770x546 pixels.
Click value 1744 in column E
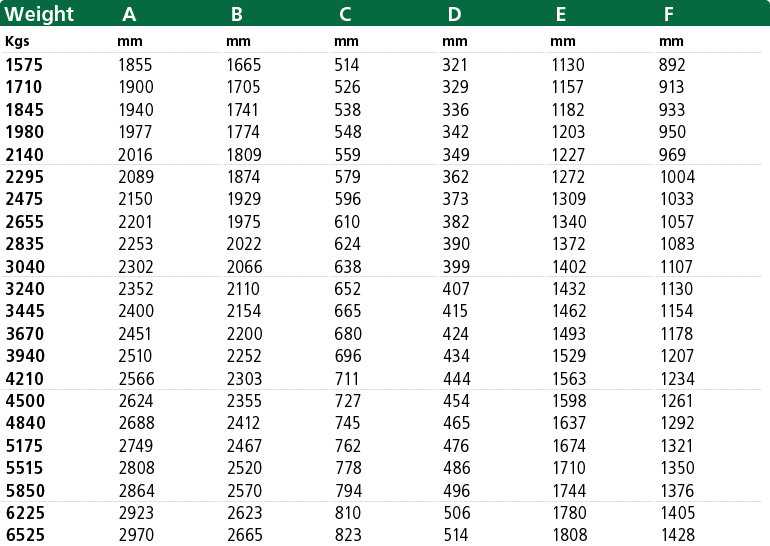coord(569,491)
